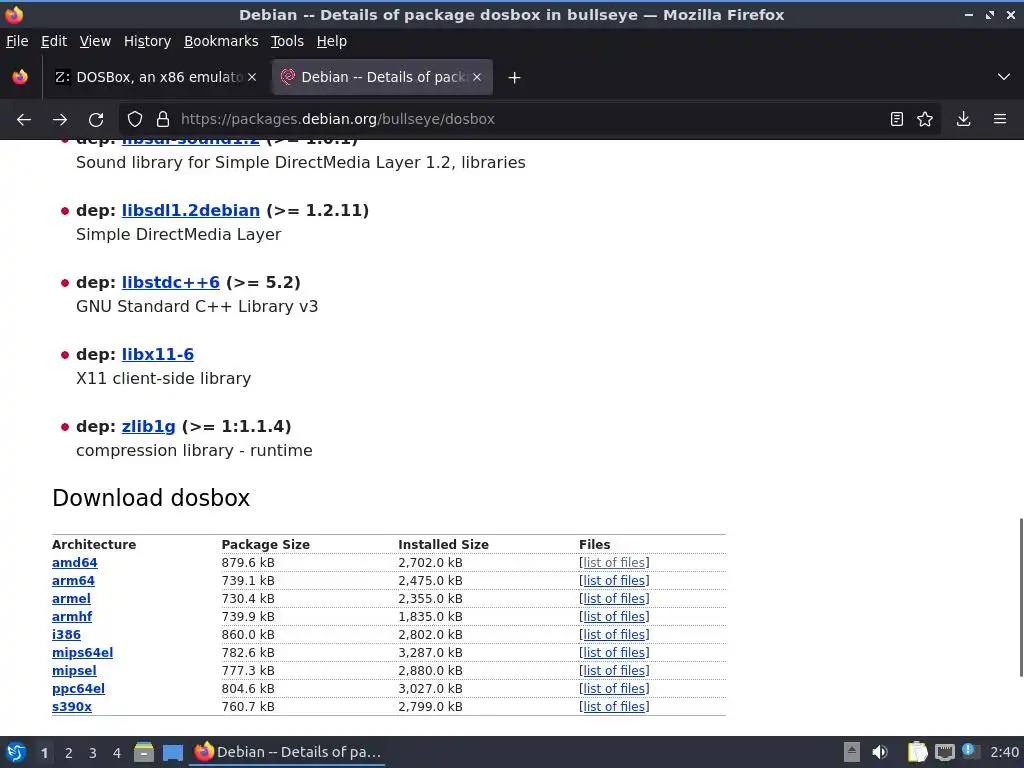Open the Tools menu

[x=287, y=41]
